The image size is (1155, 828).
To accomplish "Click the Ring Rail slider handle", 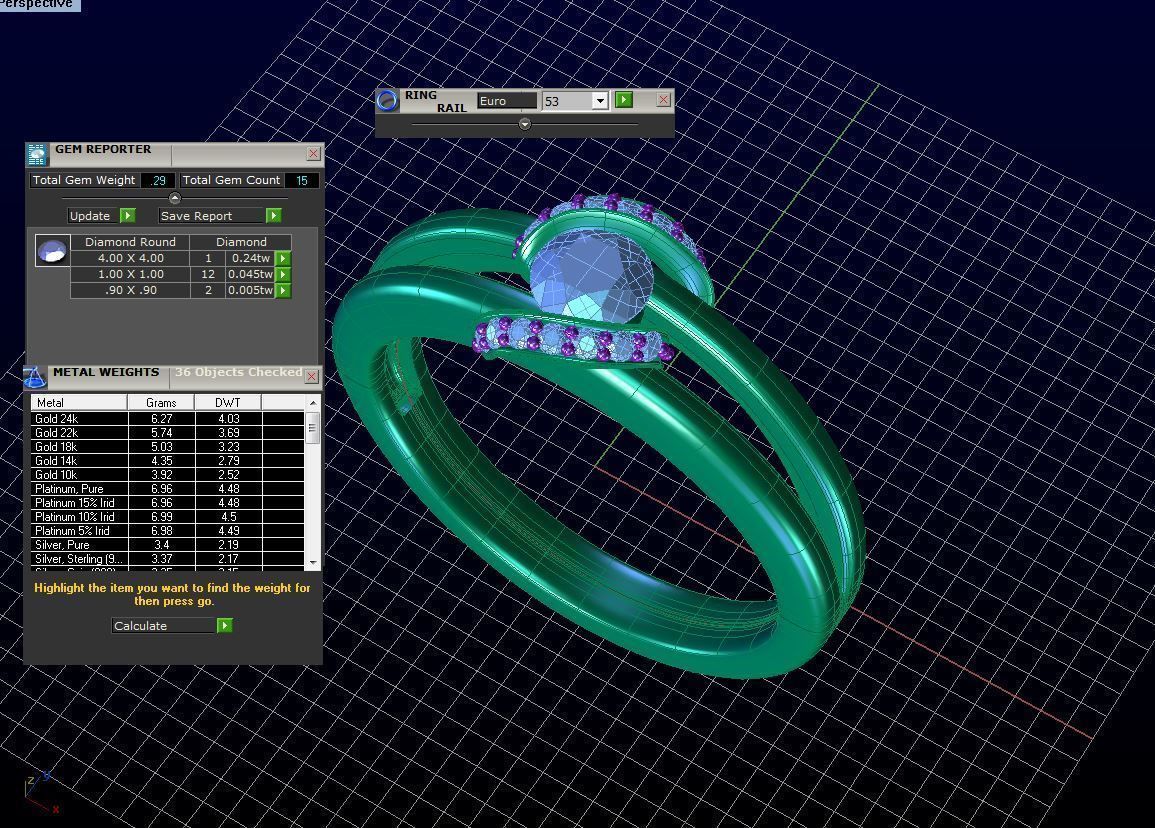I will click(x=524, y=124).
